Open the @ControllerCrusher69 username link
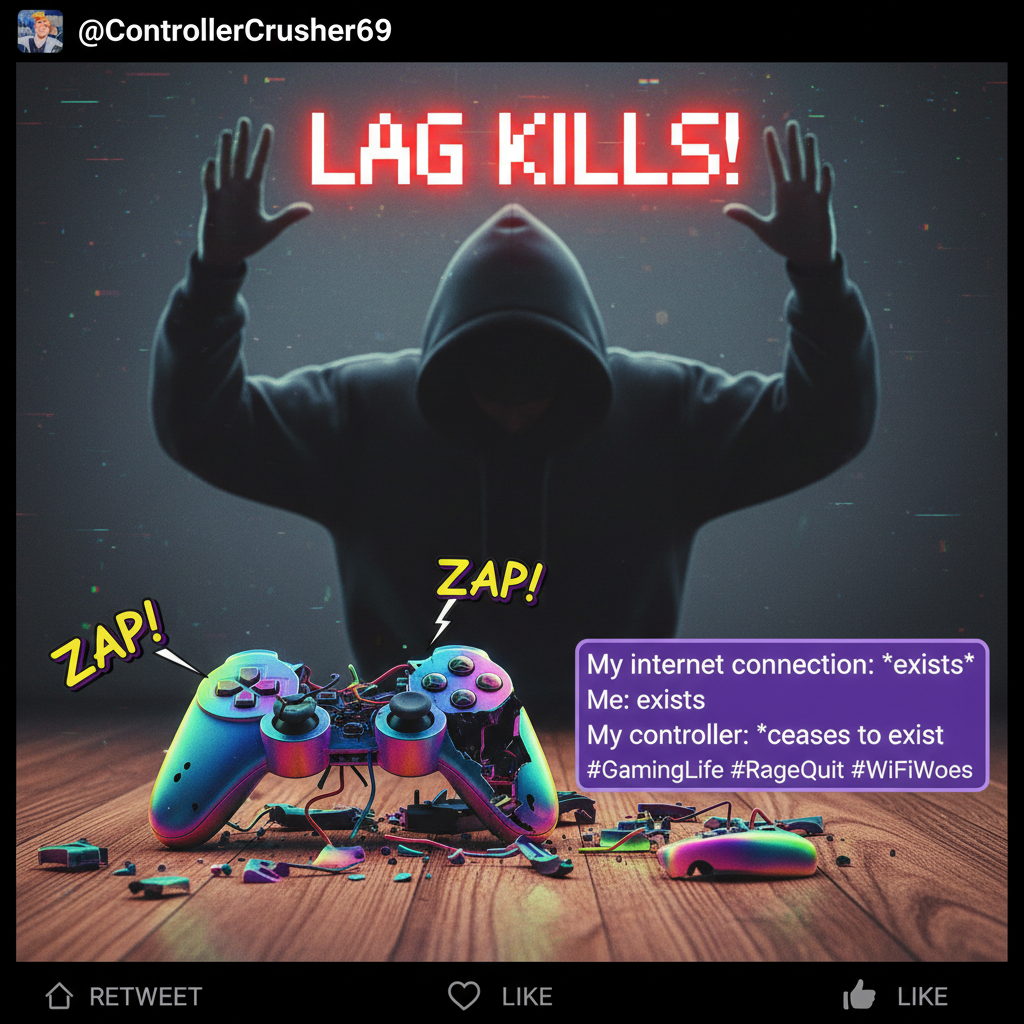Screen dimensions: 1024x1024 234,31
